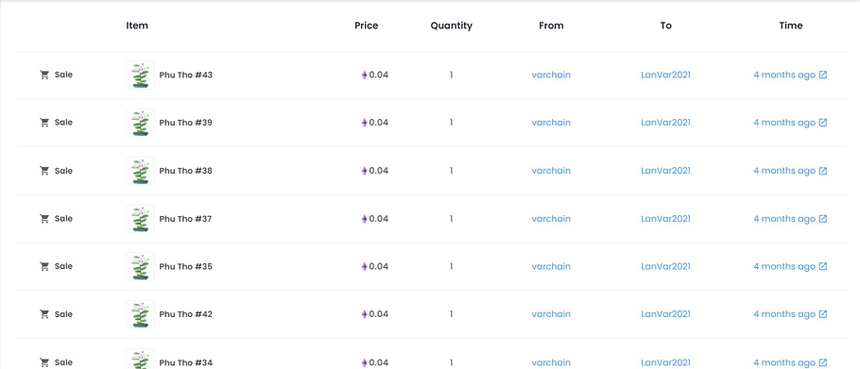Image resolution: width=860 pixels, height=369 pixels.
Task: Click the cart Sale icon for Phu Tho #43
Action: click(44, 75)
